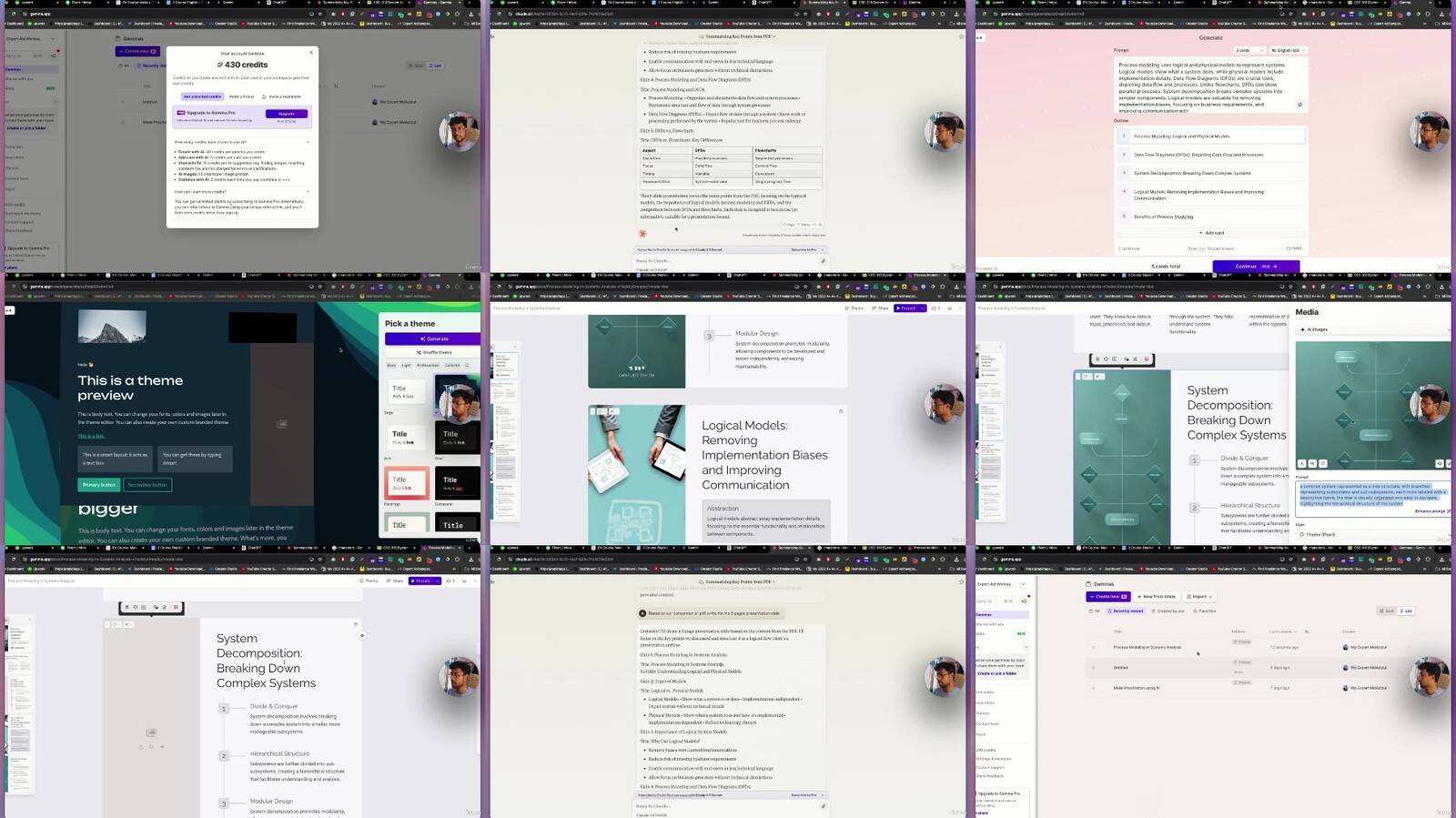Open the 8 cards dropdown on Generate page
Screen dimensions: 1456x818
point(1249,50)
